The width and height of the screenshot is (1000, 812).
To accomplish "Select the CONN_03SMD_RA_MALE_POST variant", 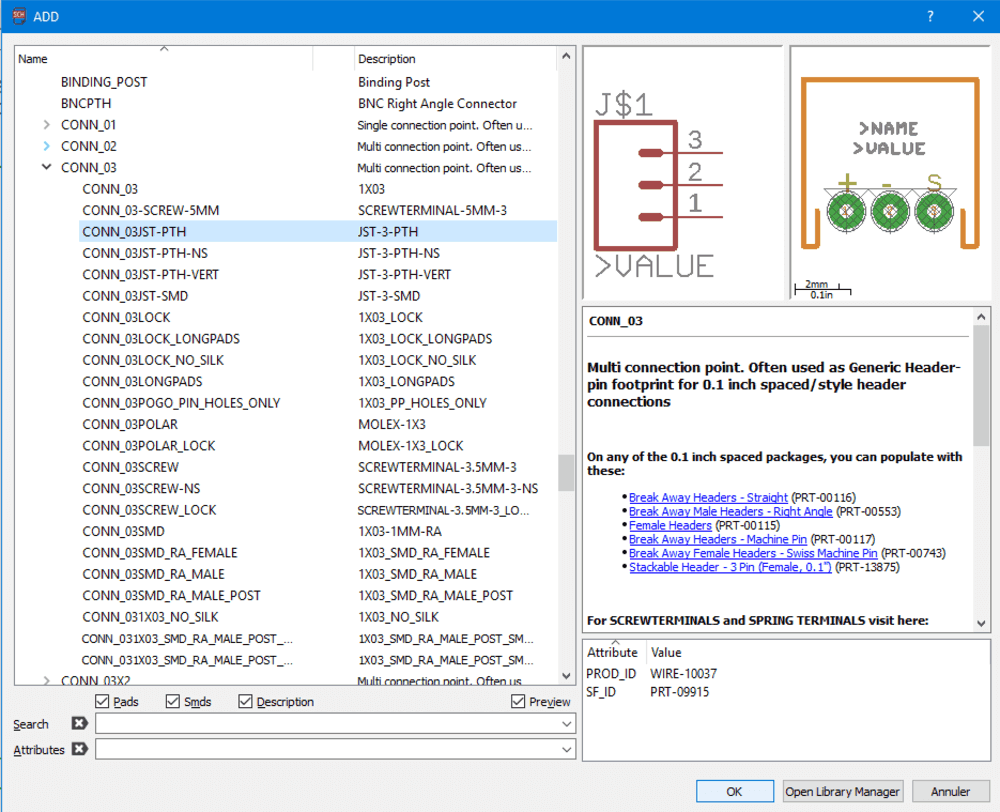I will pos(172,596).
